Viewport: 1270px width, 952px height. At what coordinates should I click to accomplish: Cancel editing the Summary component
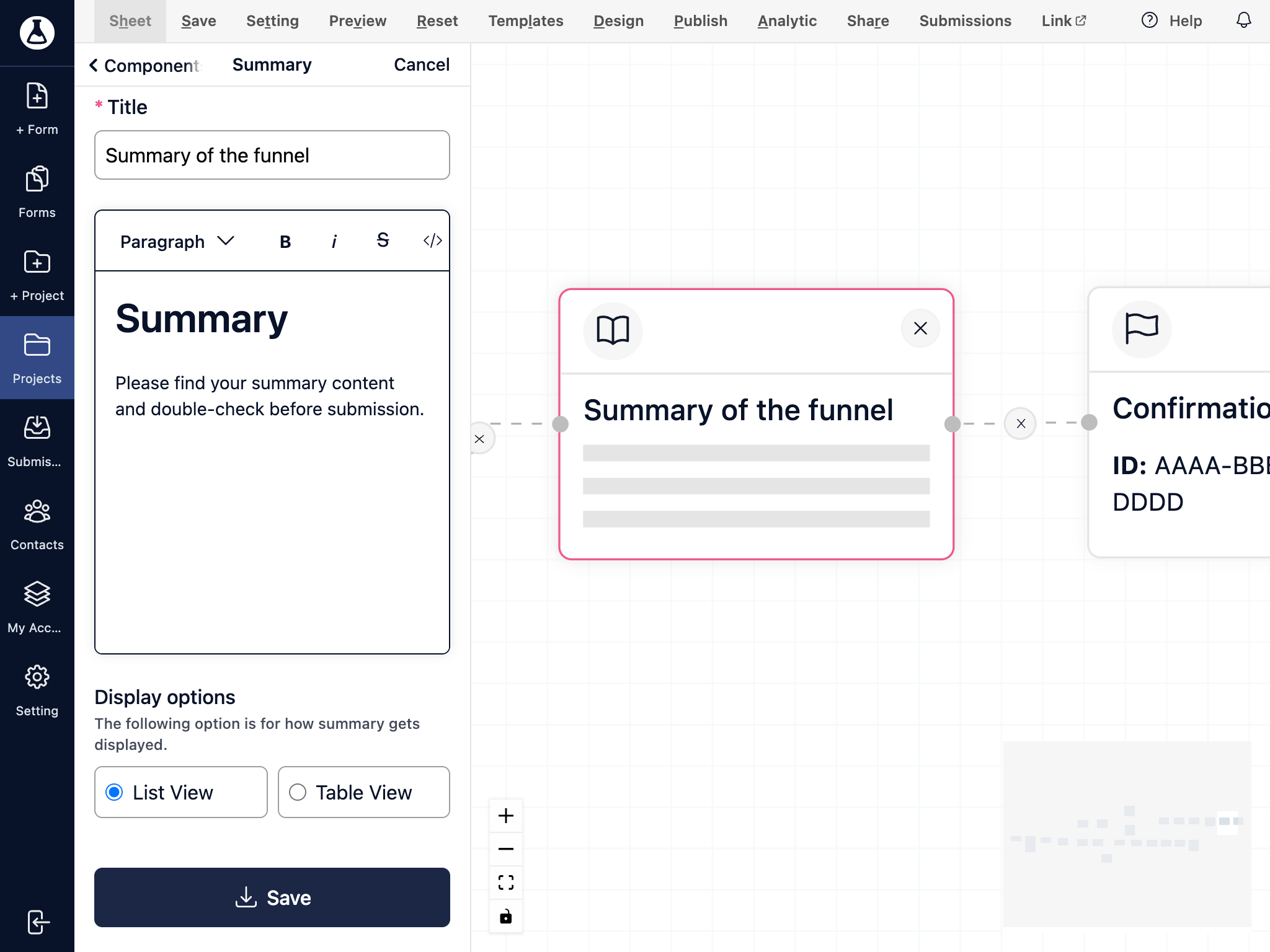pyautogui.click(x=422, y=64)
